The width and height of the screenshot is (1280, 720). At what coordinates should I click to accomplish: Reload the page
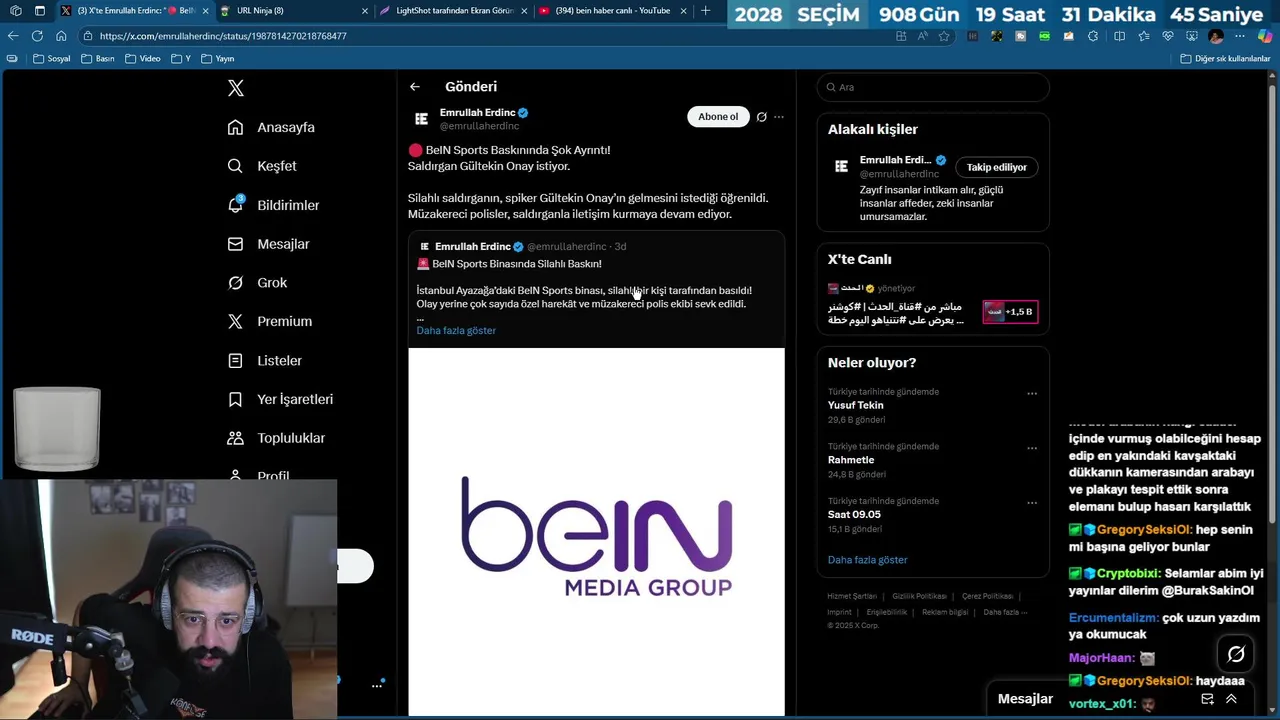[37, 36]
